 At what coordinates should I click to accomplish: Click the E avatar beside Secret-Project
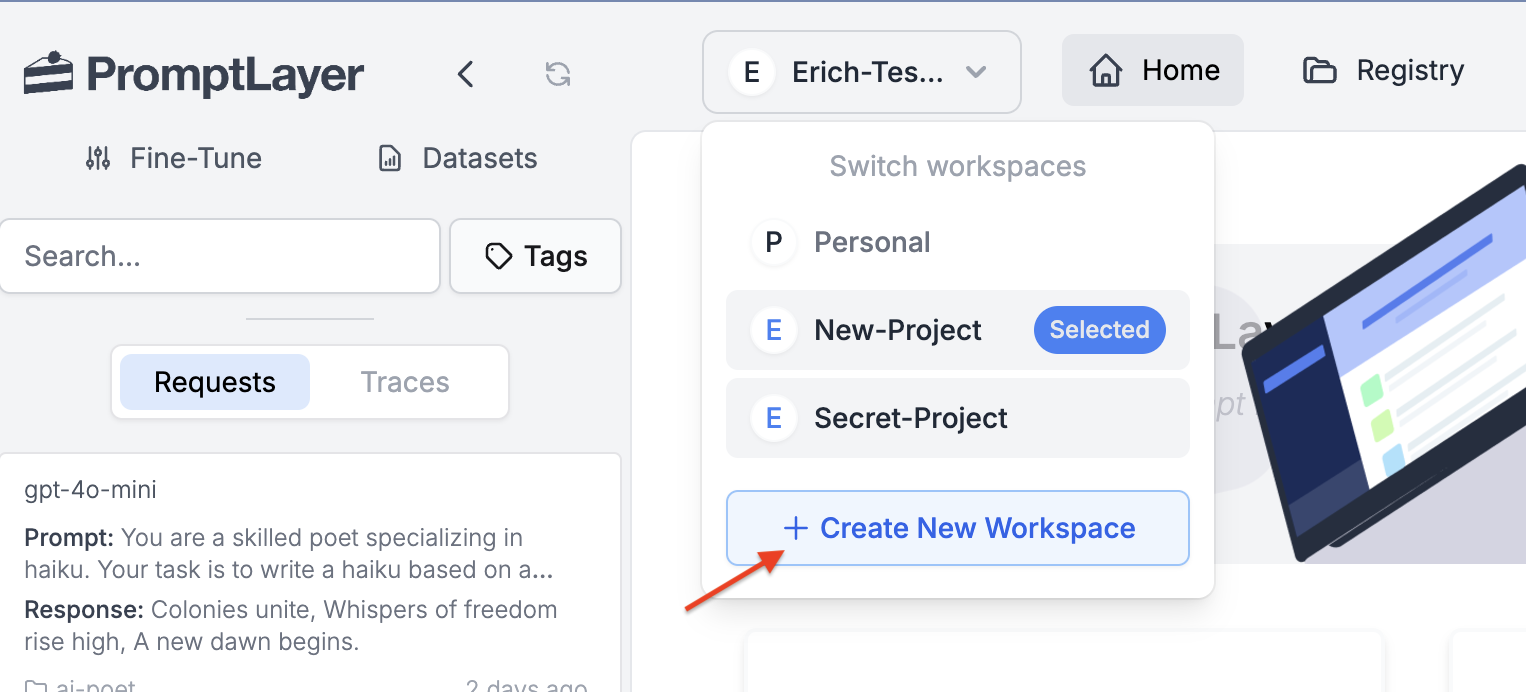pos(774,418)
